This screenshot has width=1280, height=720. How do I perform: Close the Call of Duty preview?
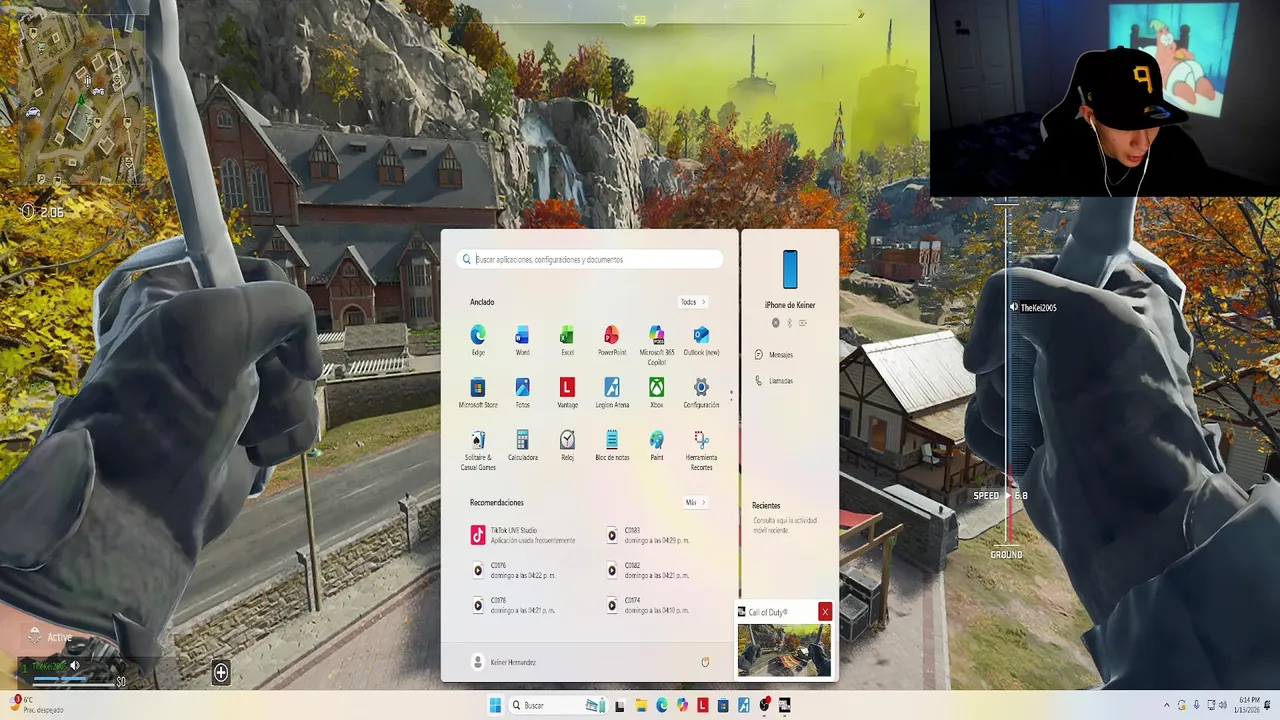(824, 612)
